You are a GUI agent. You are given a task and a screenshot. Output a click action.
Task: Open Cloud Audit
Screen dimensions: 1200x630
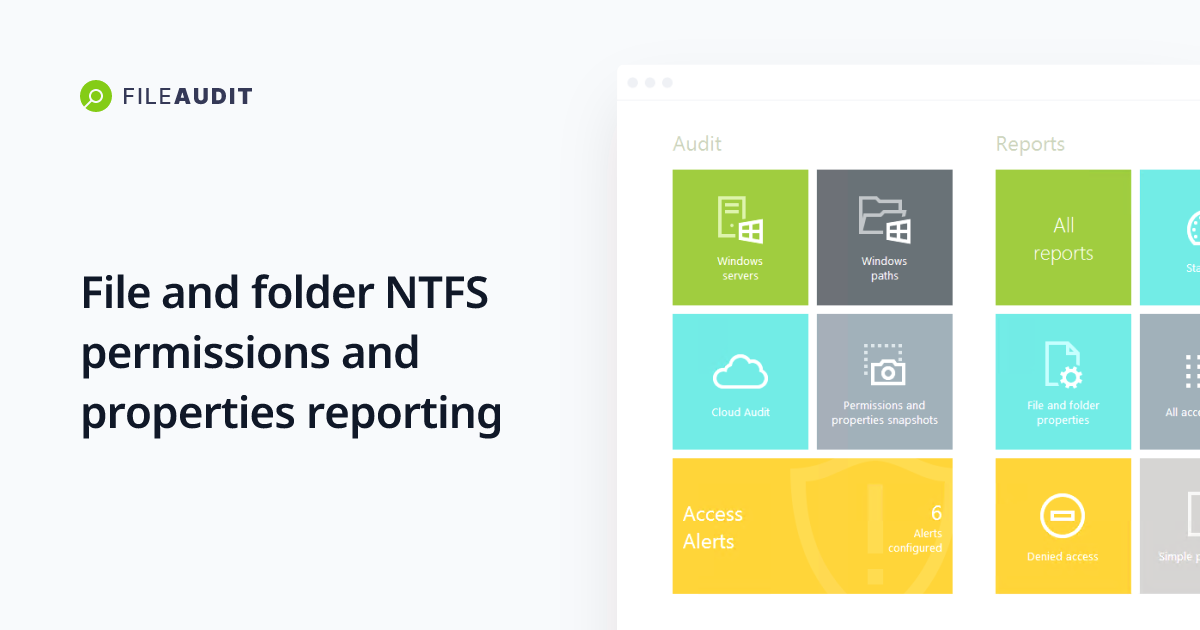click(740, 381)
